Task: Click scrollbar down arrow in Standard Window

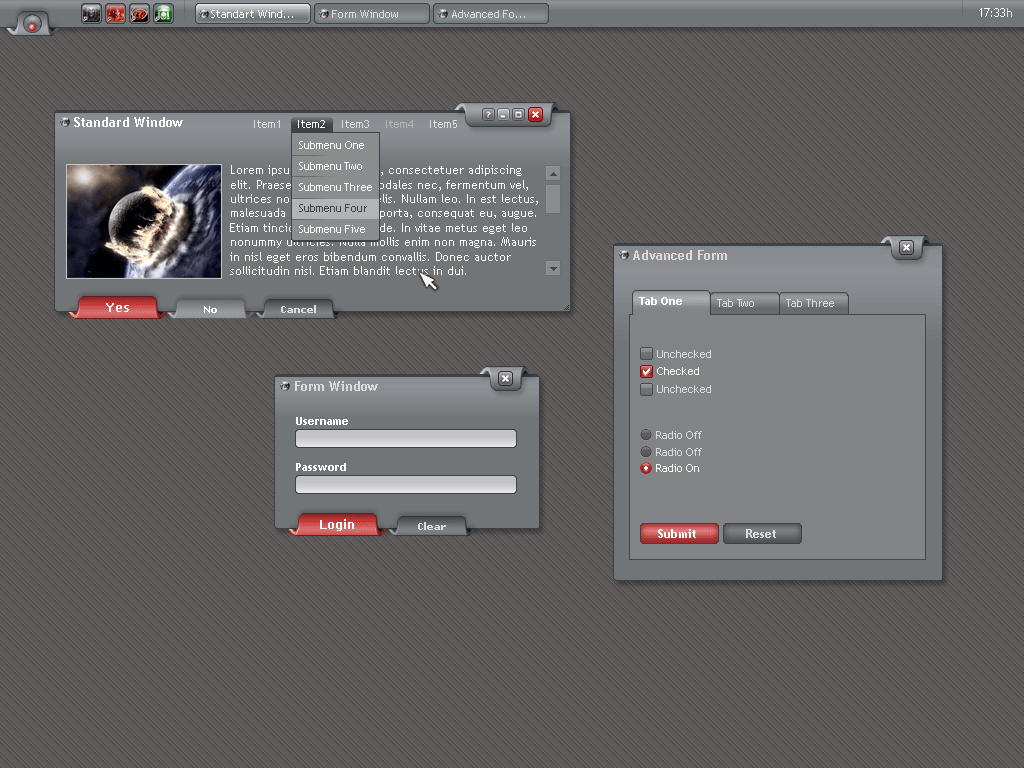Action: coord(553,268)
